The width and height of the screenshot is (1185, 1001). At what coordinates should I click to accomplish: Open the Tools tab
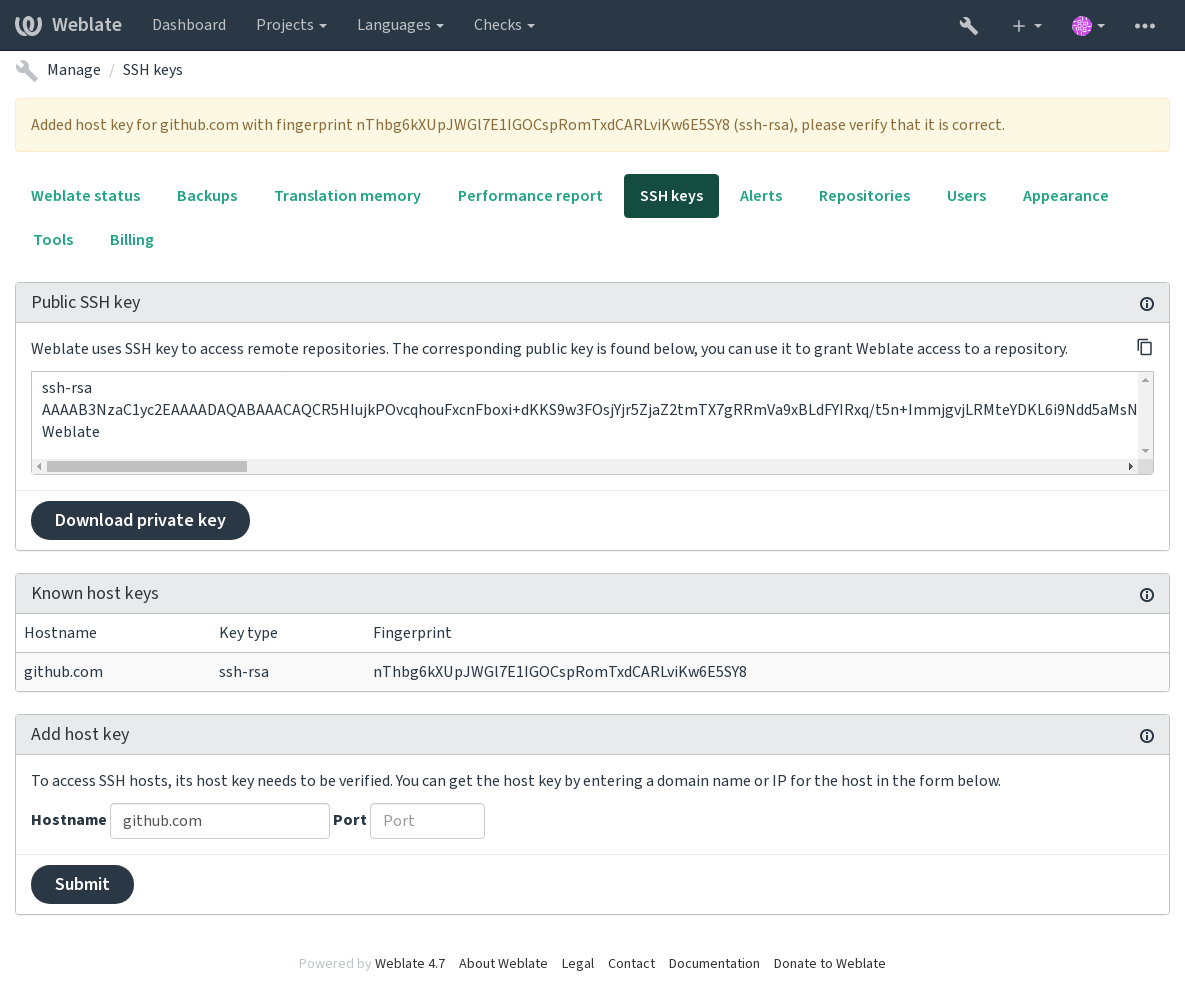tap(53, 239)
